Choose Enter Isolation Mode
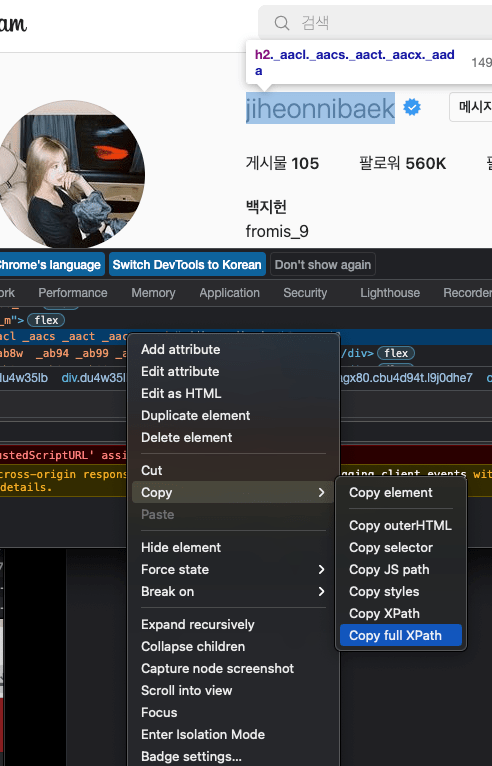This screenshot has height=766, width=492. coord(234,734)
